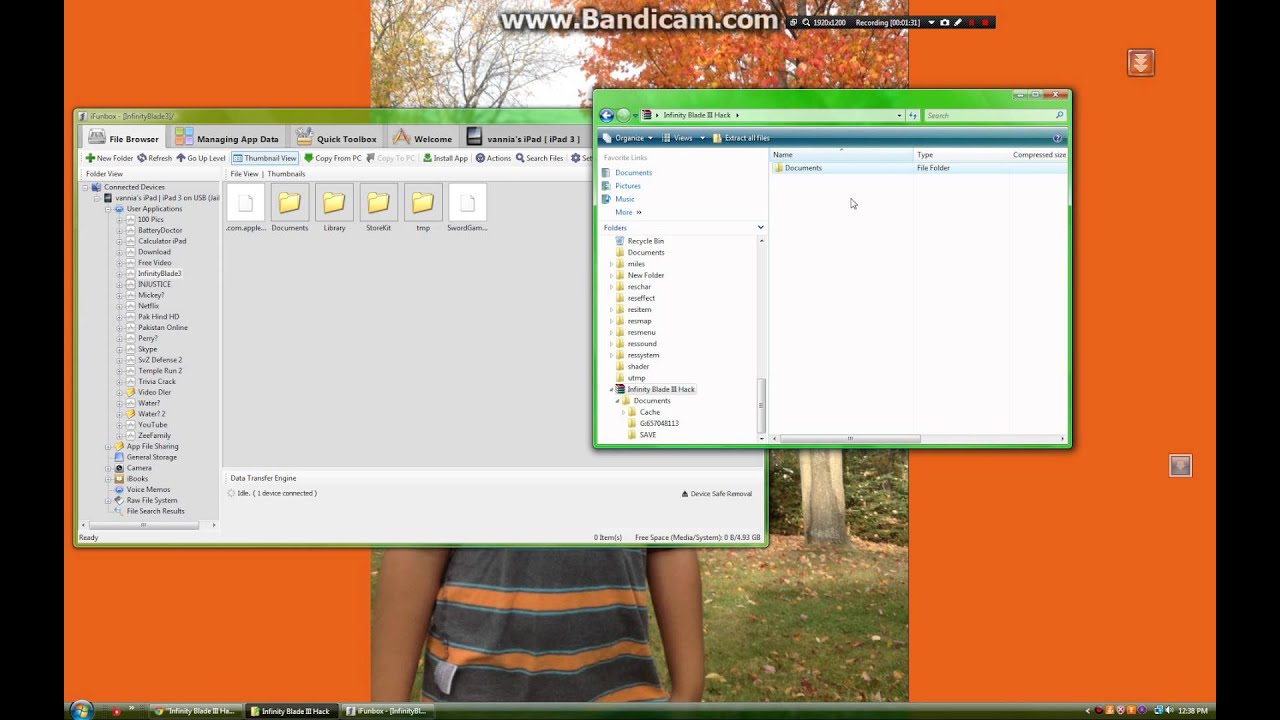Open Pictures favorite link
1280x720 pixels.
click(628, 186)
